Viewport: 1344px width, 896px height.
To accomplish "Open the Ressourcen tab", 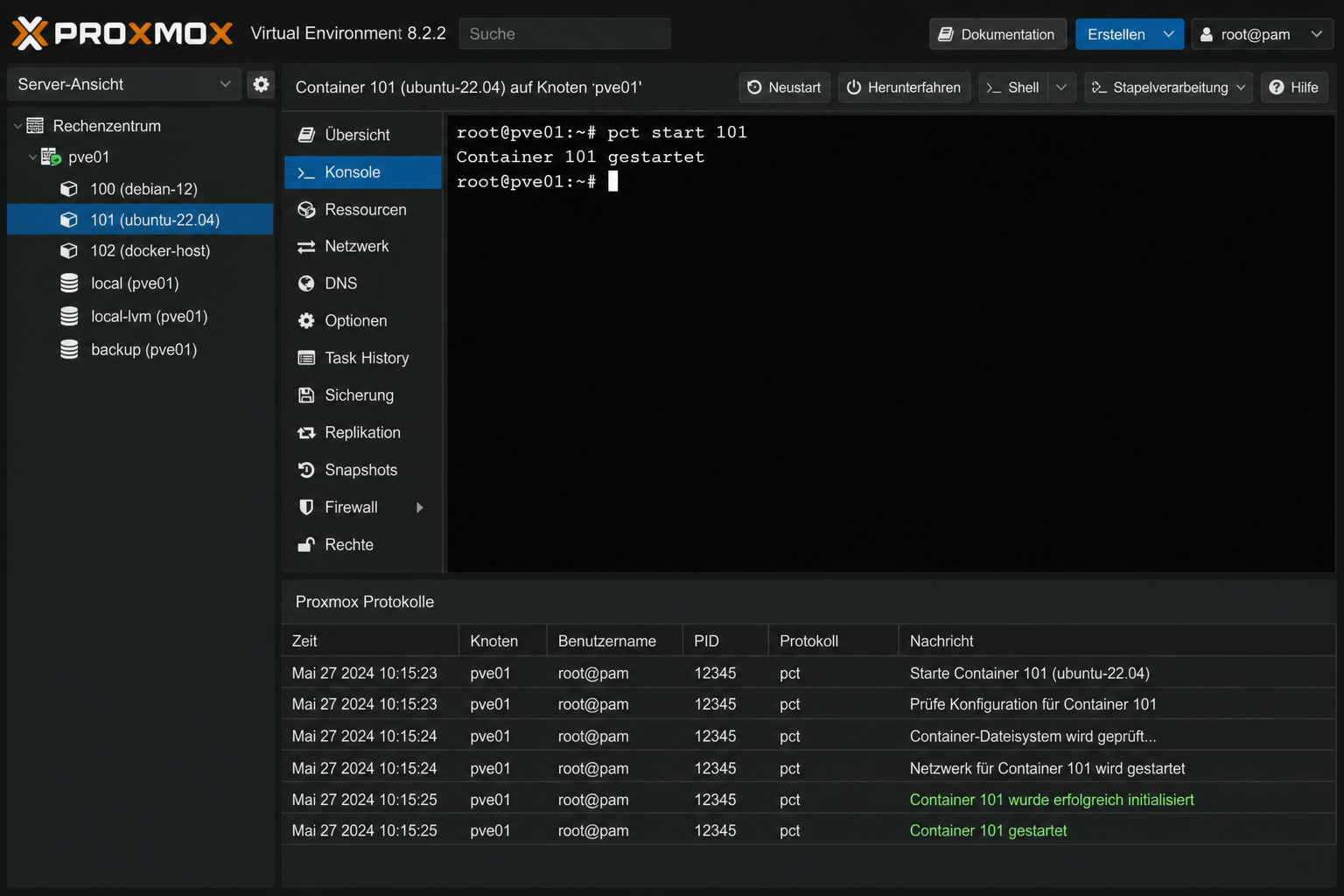I will [363, 210].
